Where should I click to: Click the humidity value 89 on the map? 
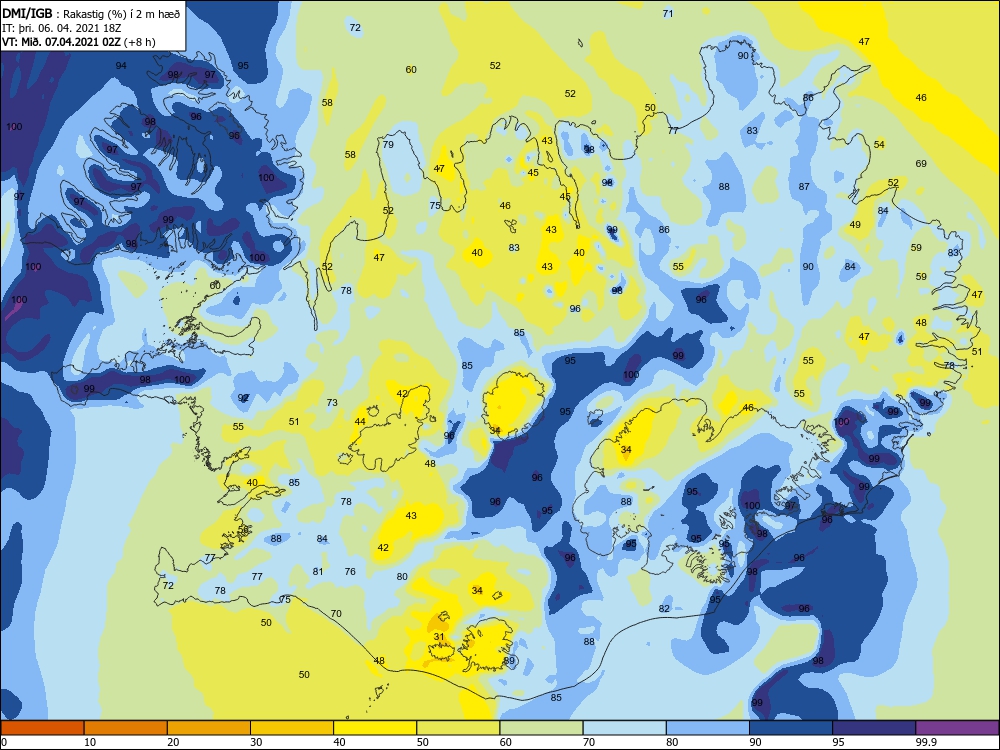(509, 661)
